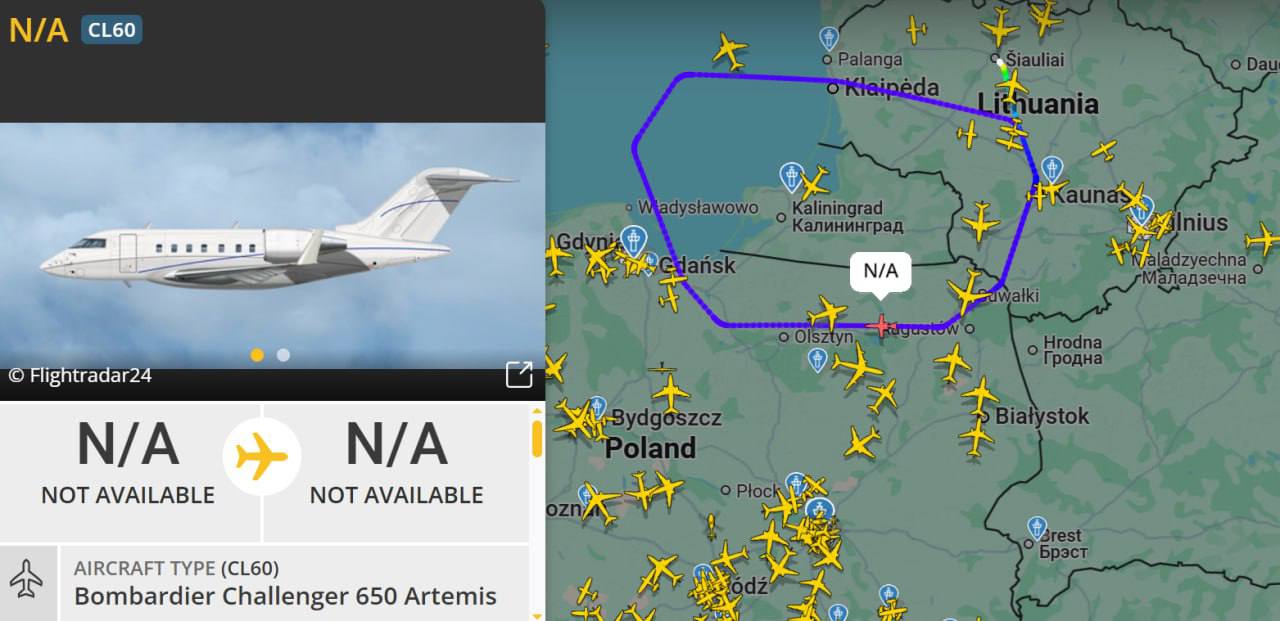Click the scroll-up arrow in panel
Screen dimensions: 1280x621
pyautogui.click(x=537, y=410)
